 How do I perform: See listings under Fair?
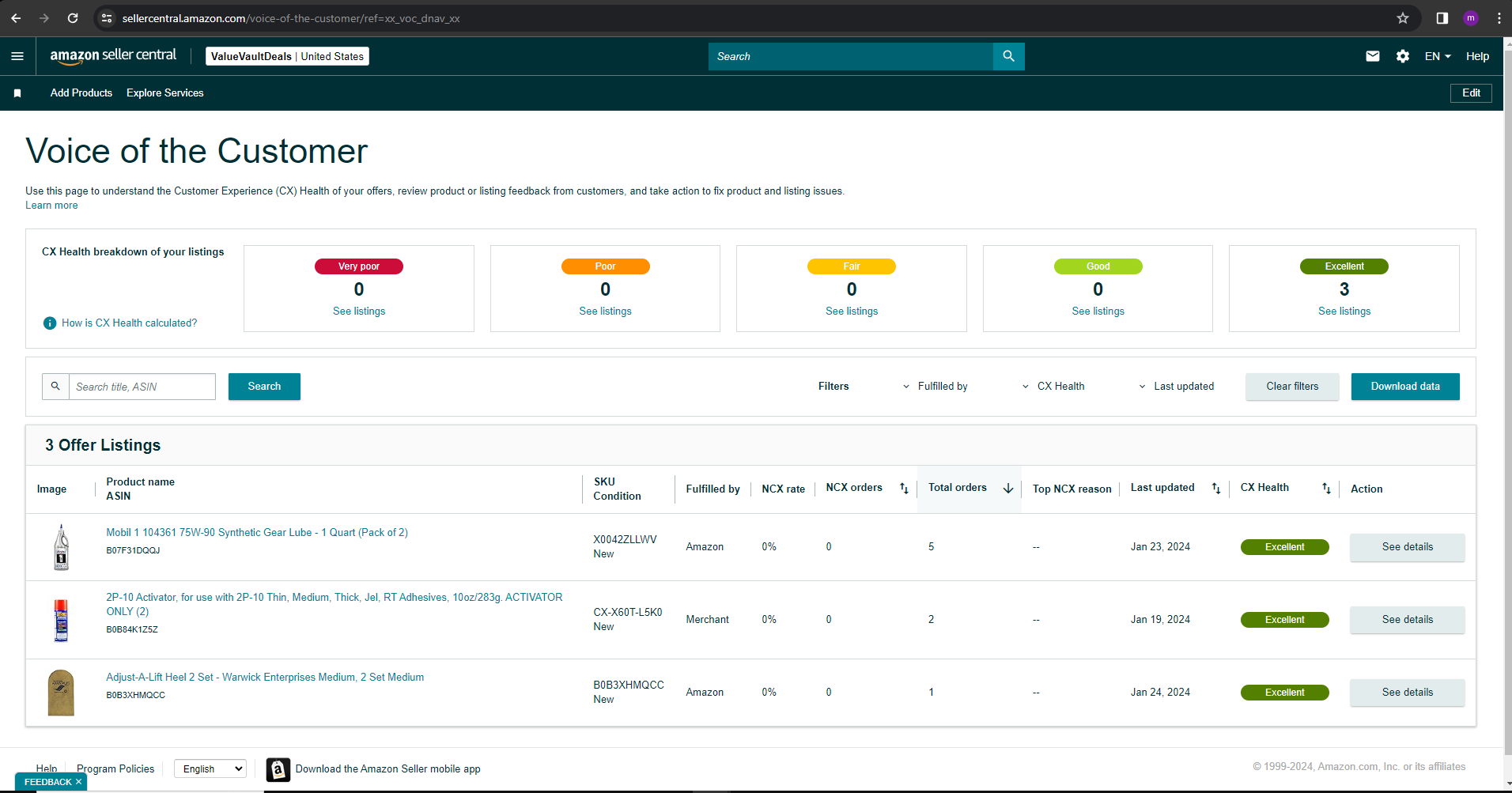[x=852, y=312]
